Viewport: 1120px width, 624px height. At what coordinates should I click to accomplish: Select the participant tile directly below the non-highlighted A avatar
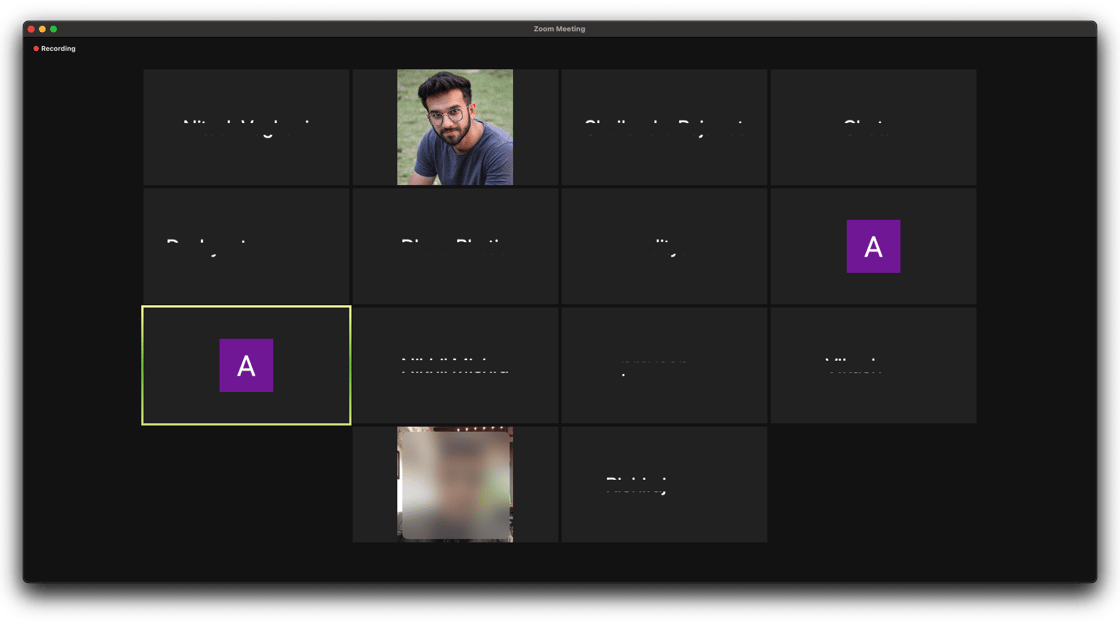[x=873, y=365]
